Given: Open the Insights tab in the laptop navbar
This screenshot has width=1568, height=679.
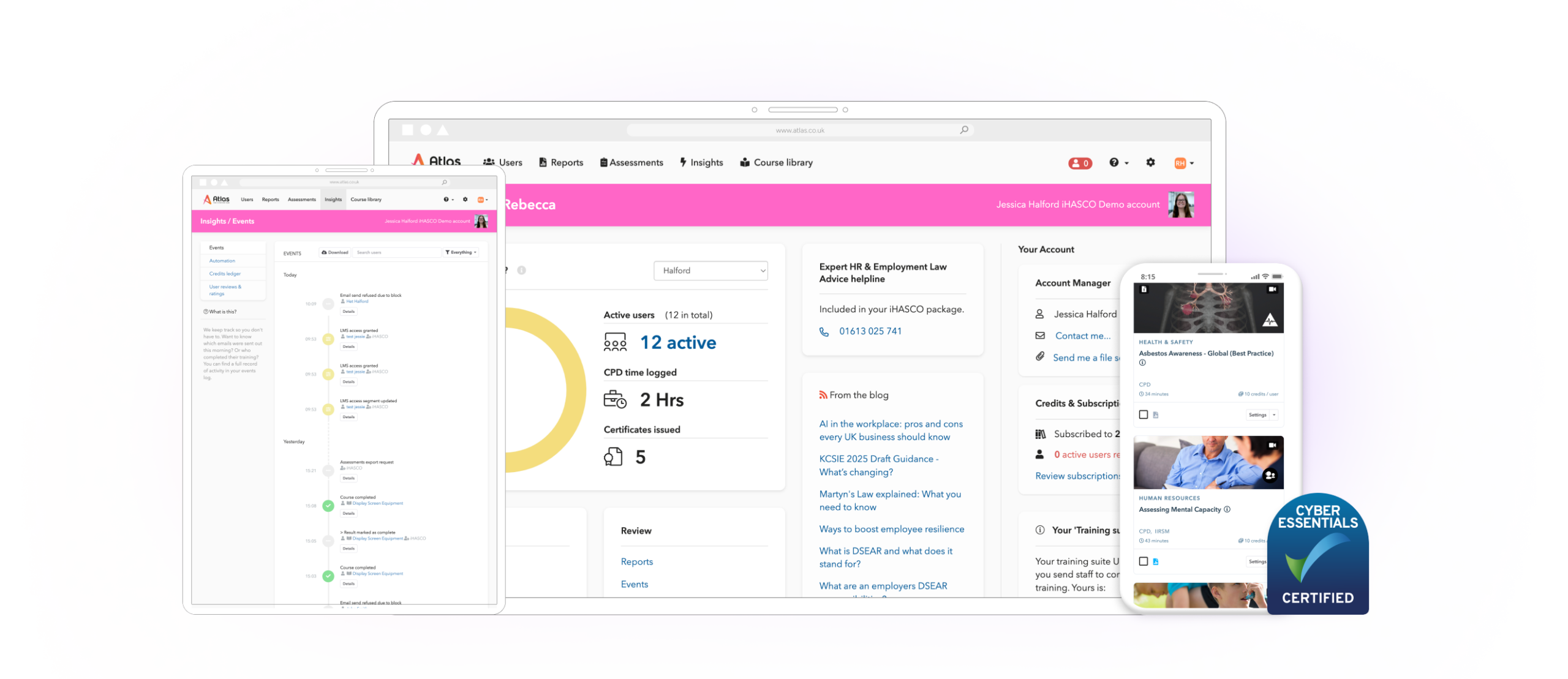Looking at the screenshot, I should pyautogui.click(x=701, y=162).
